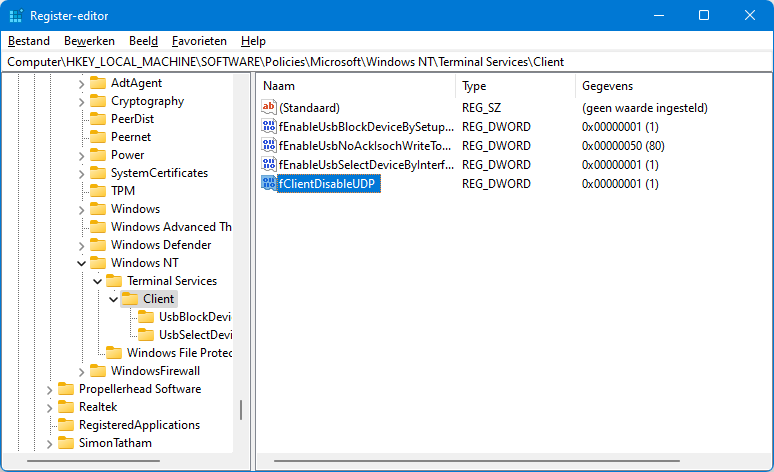Expand the Realtek key node
This screenshot has width=774, height=472.
pyautogui.click(x=49, y=407)
